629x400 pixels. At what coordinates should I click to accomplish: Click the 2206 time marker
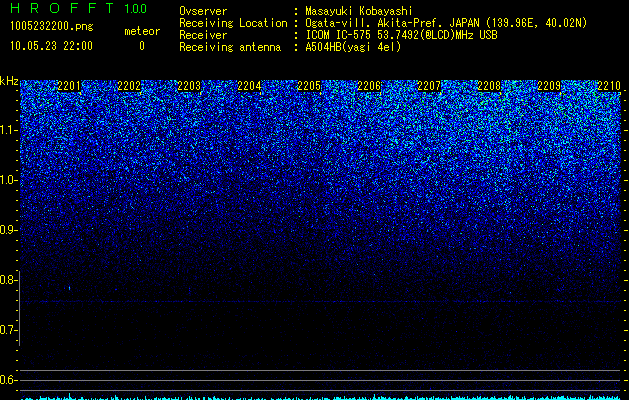369,86
